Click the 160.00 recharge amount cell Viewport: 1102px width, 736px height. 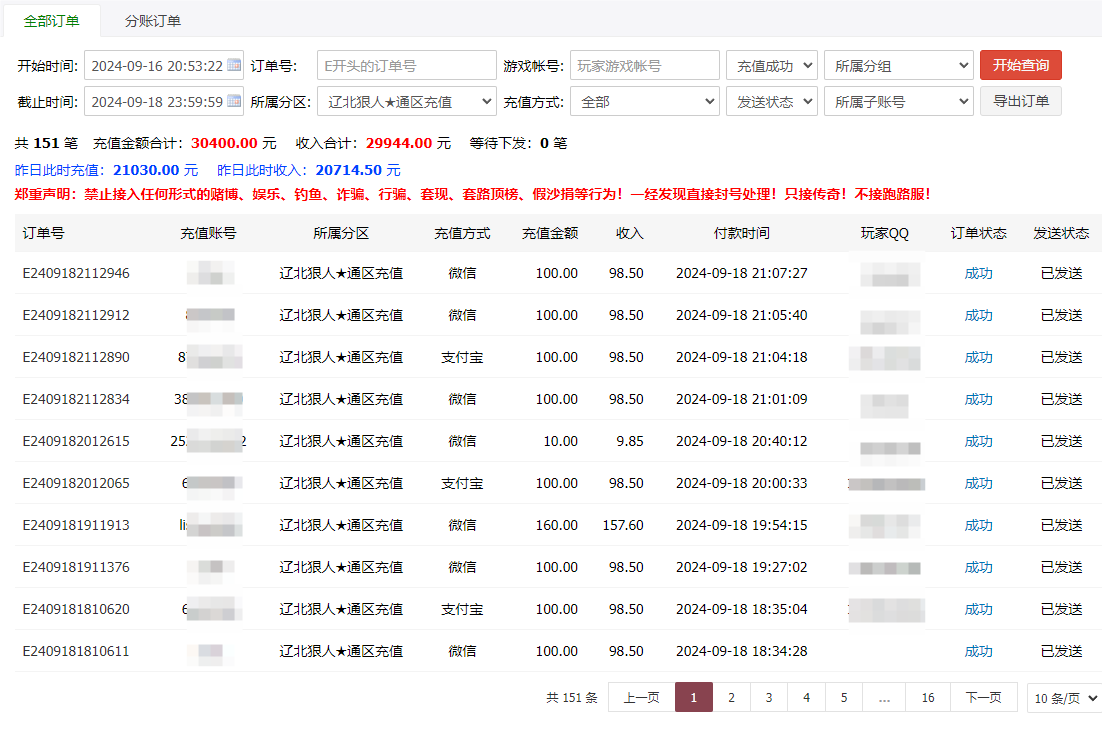point(557,525)
